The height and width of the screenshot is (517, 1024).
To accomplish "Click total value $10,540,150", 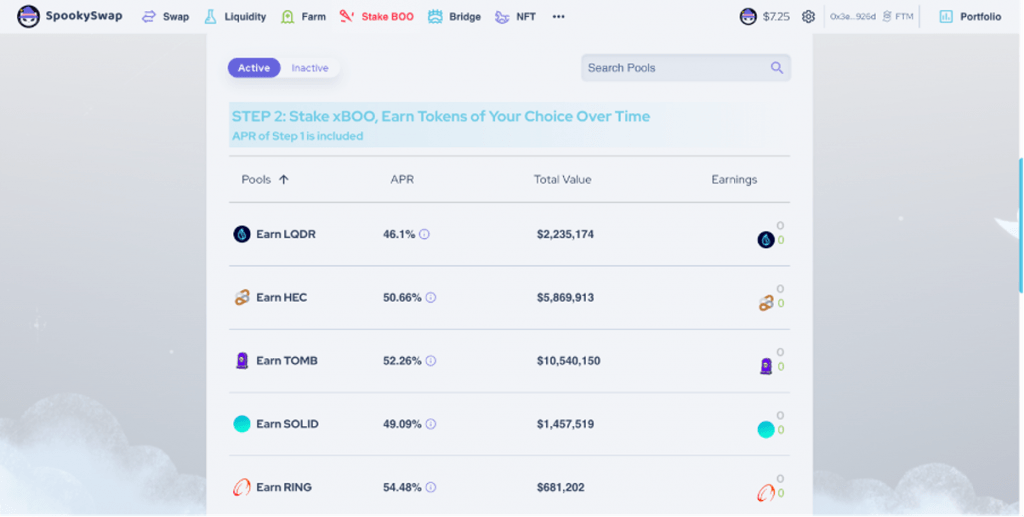I will (x=568, y=361).
